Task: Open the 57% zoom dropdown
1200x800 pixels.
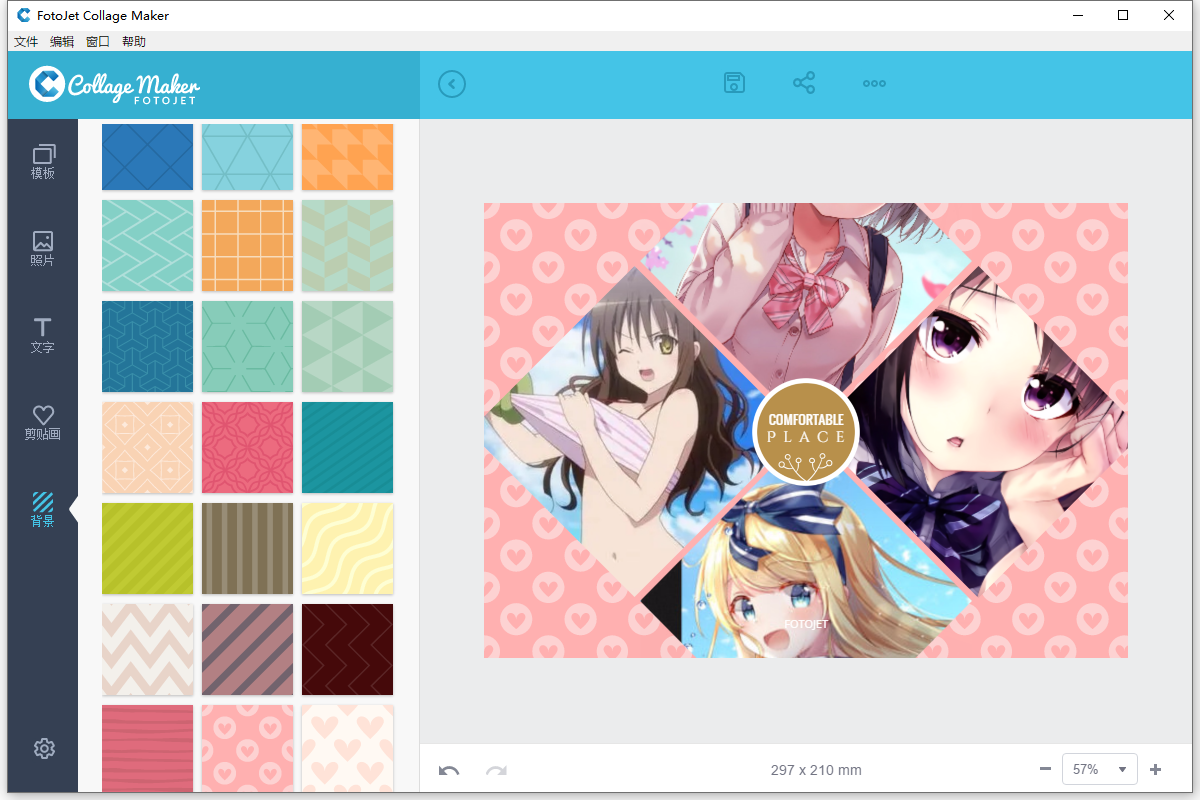Action: click(x=1100, y=769)
